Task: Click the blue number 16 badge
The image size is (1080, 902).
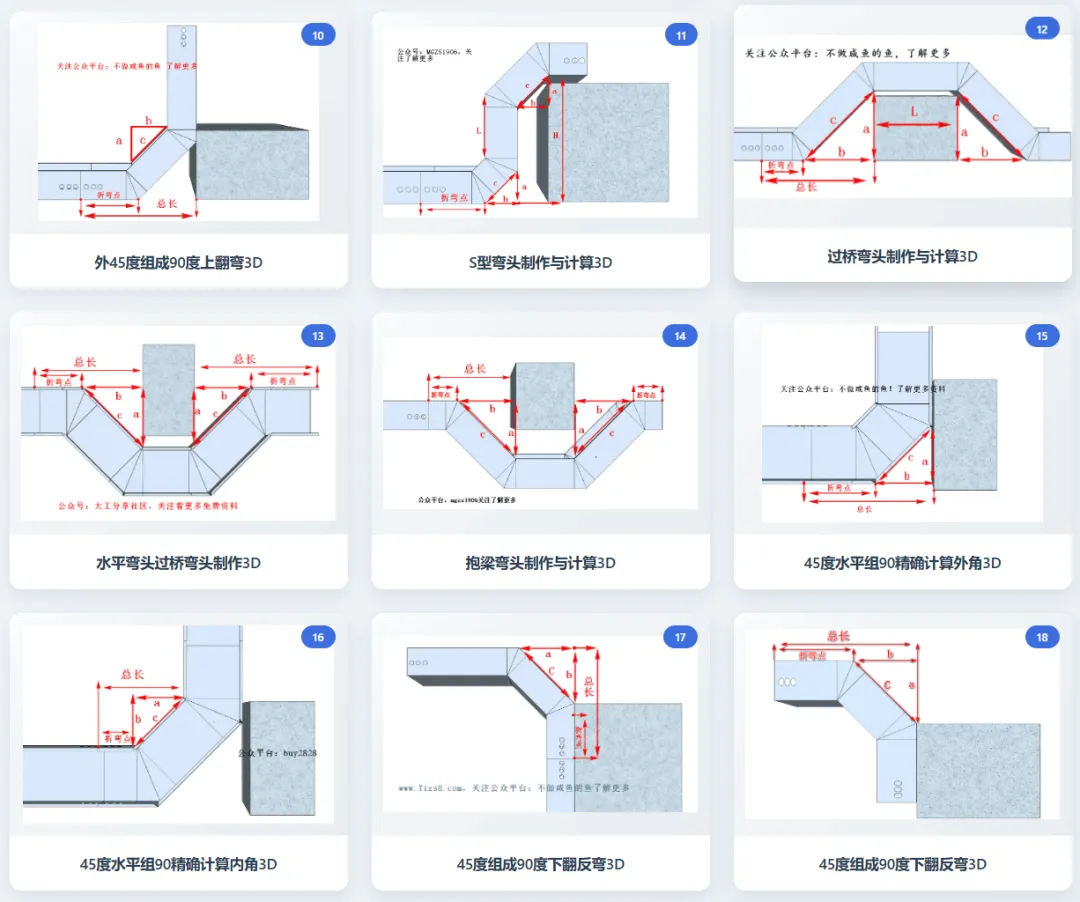Action: click(x=318, y=637)
